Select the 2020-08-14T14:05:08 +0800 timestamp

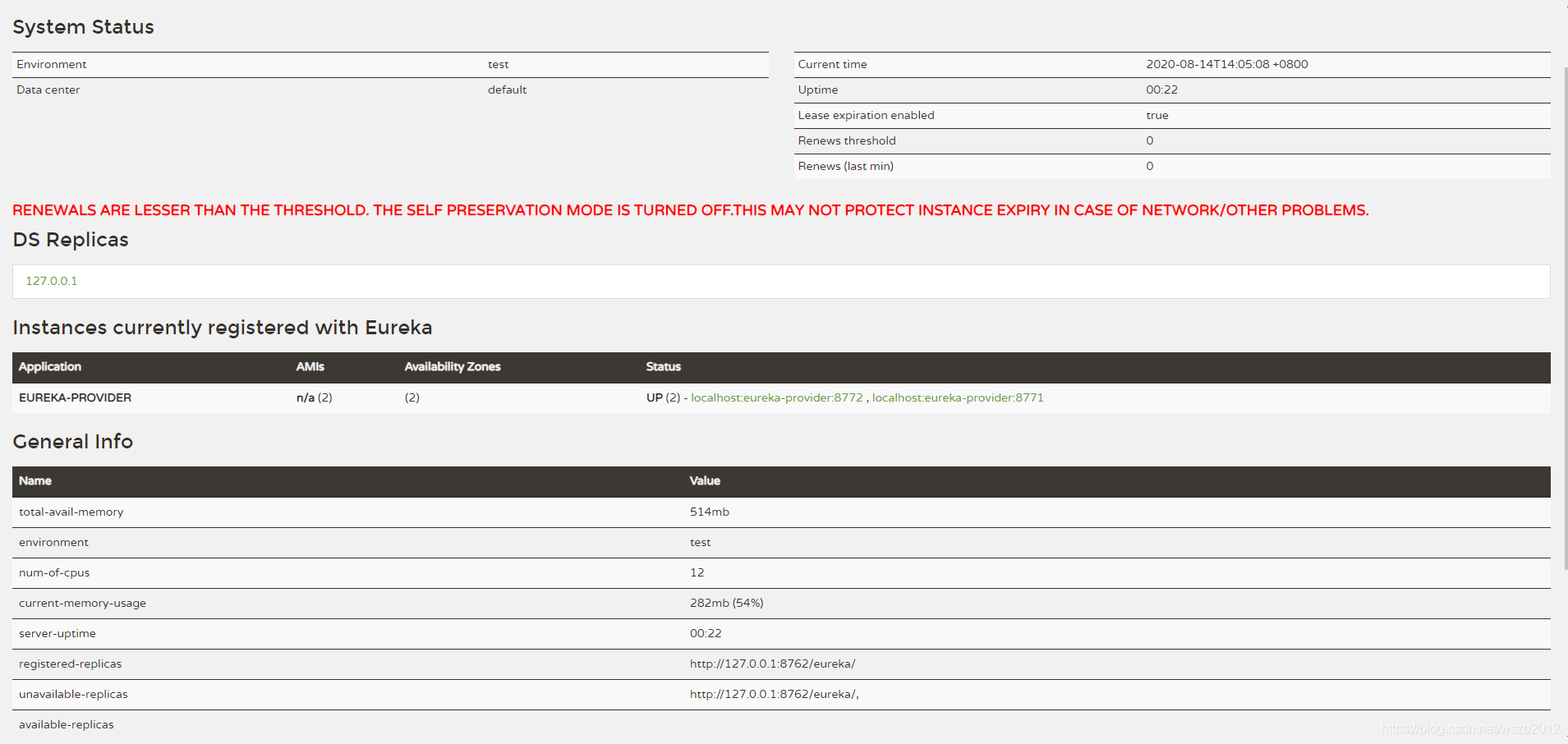point(1227,65)
